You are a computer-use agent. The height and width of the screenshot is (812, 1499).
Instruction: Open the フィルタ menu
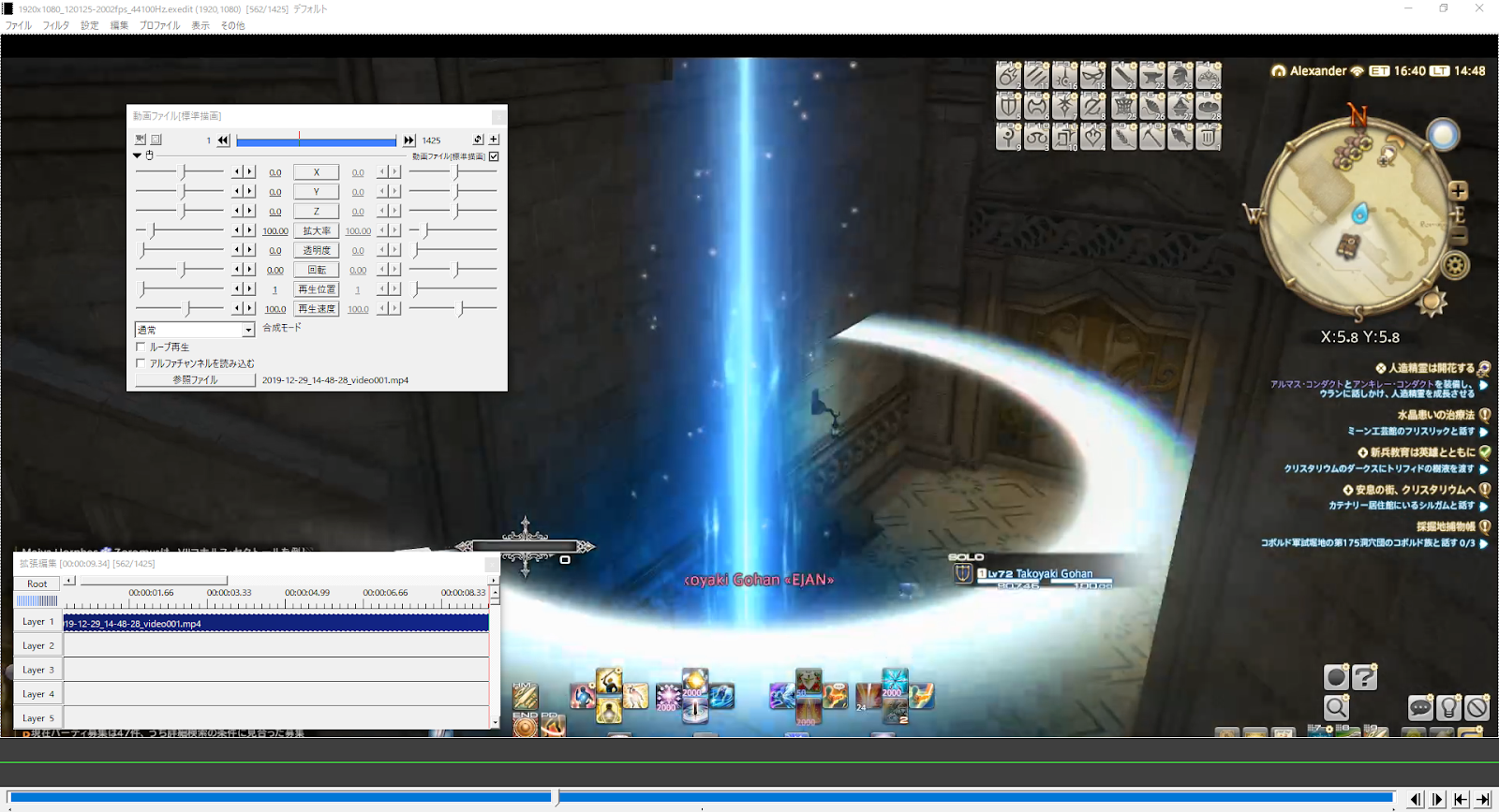[55, 25]
